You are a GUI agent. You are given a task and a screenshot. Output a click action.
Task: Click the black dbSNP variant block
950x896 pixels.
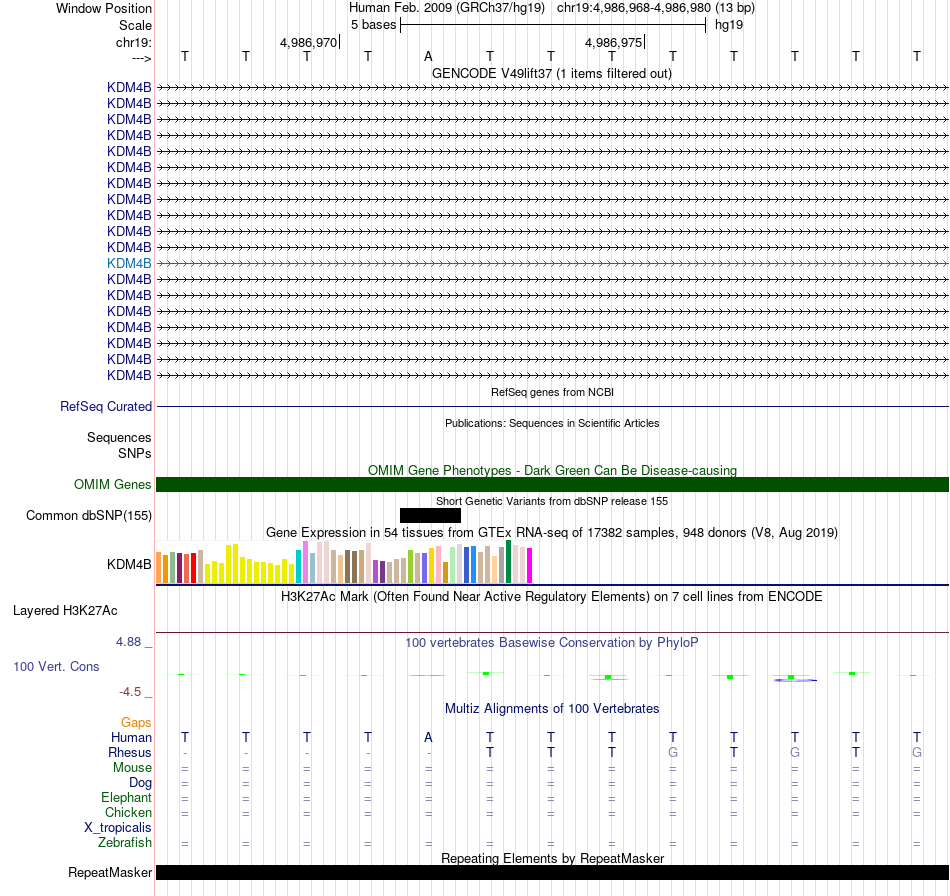430,516
